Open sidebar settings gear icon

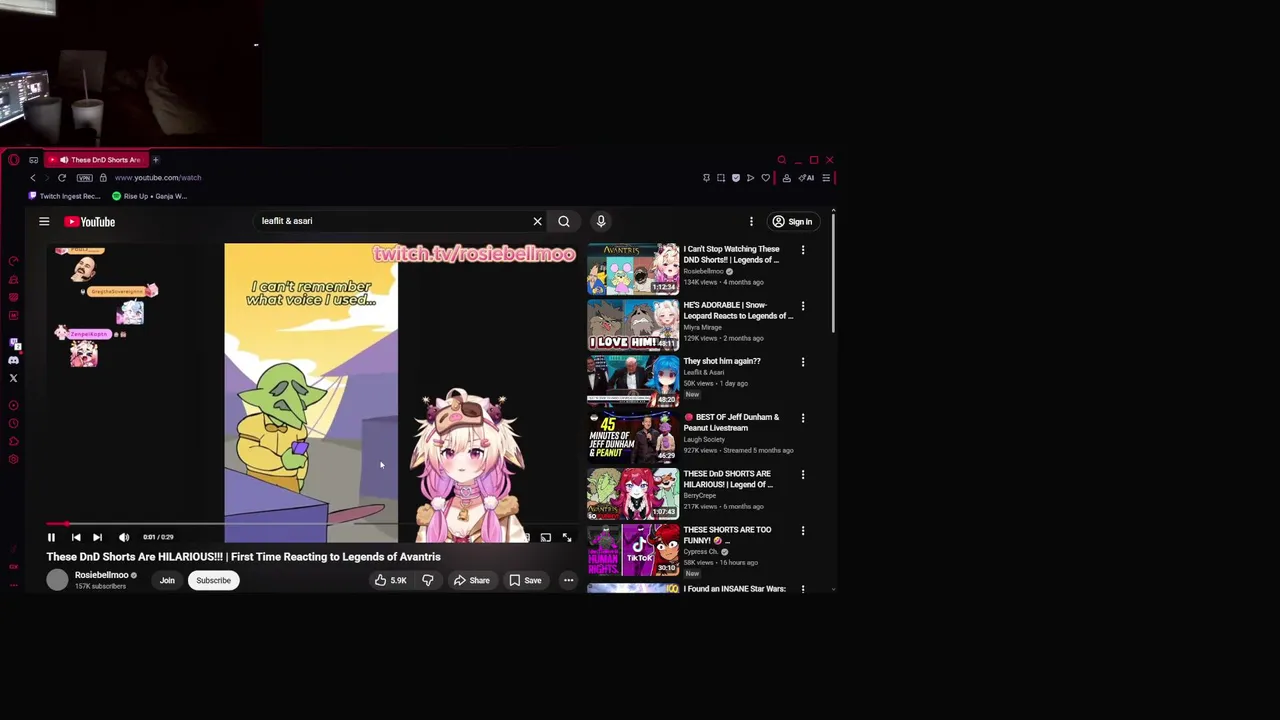(x=13, y=460)
